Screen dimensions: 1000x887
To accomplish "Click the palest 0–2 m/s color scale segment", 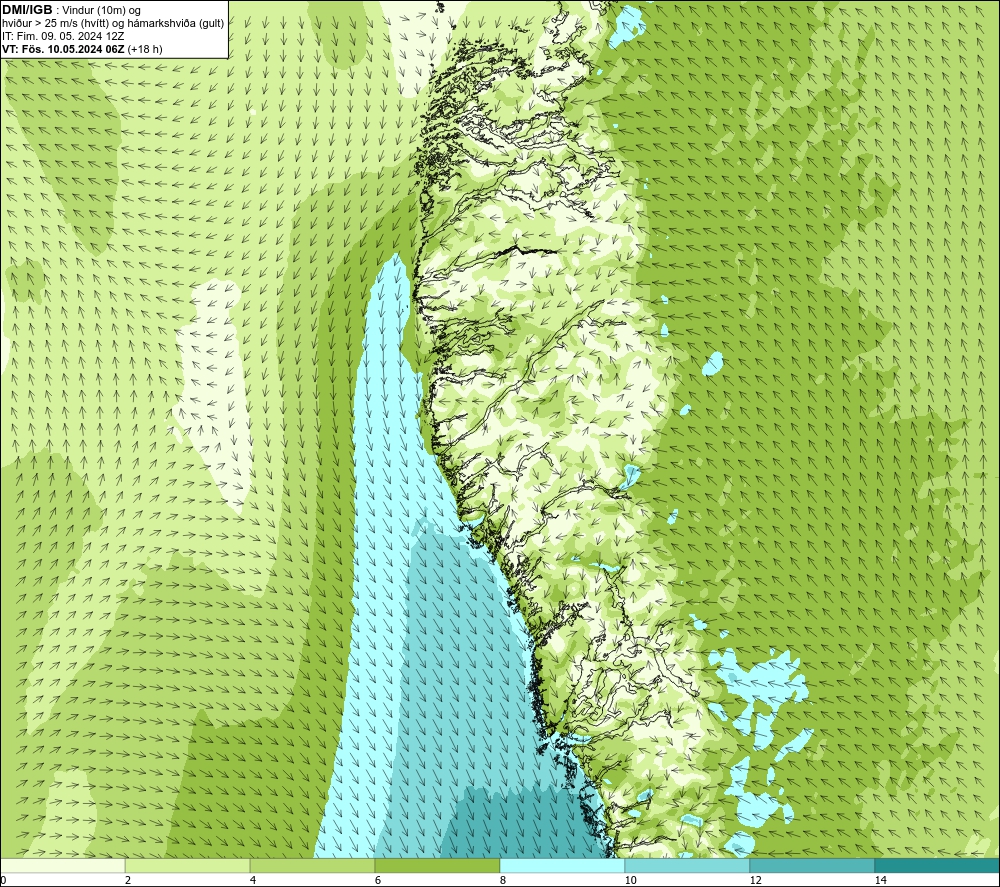I will 62,865.
